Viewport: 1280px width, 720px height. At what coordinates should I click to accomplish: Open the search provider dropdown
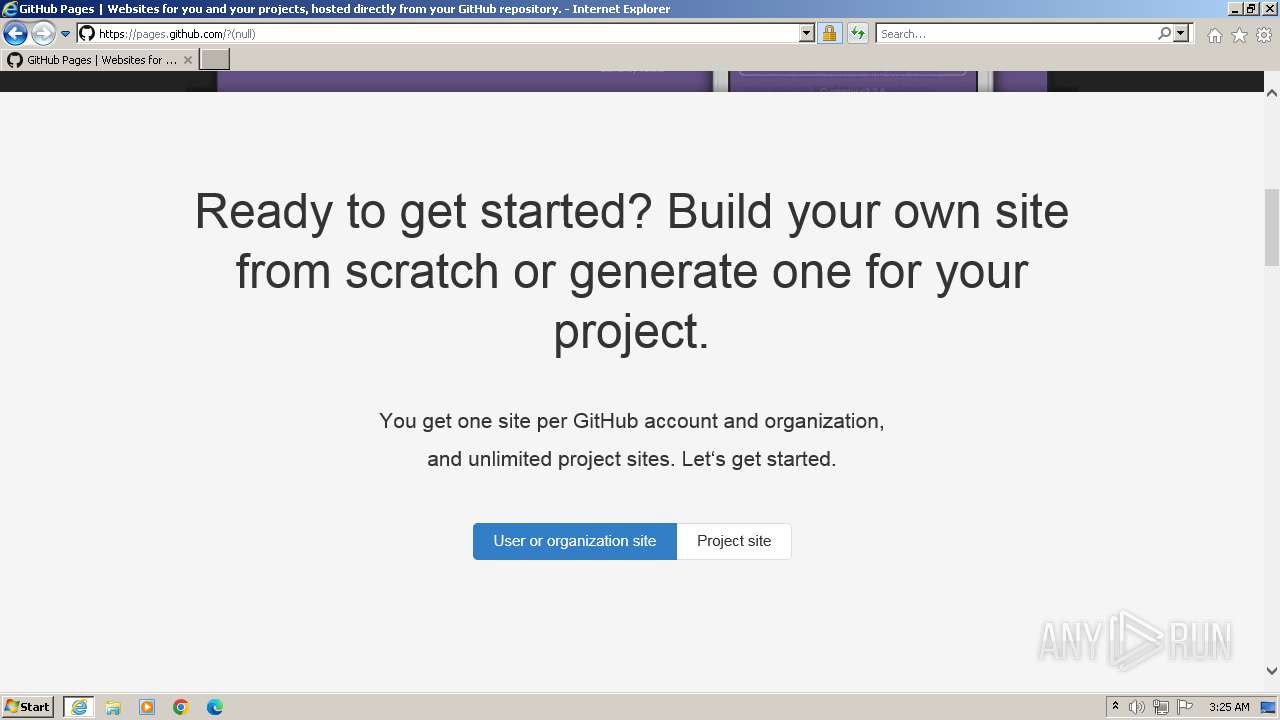(1181, 33)
